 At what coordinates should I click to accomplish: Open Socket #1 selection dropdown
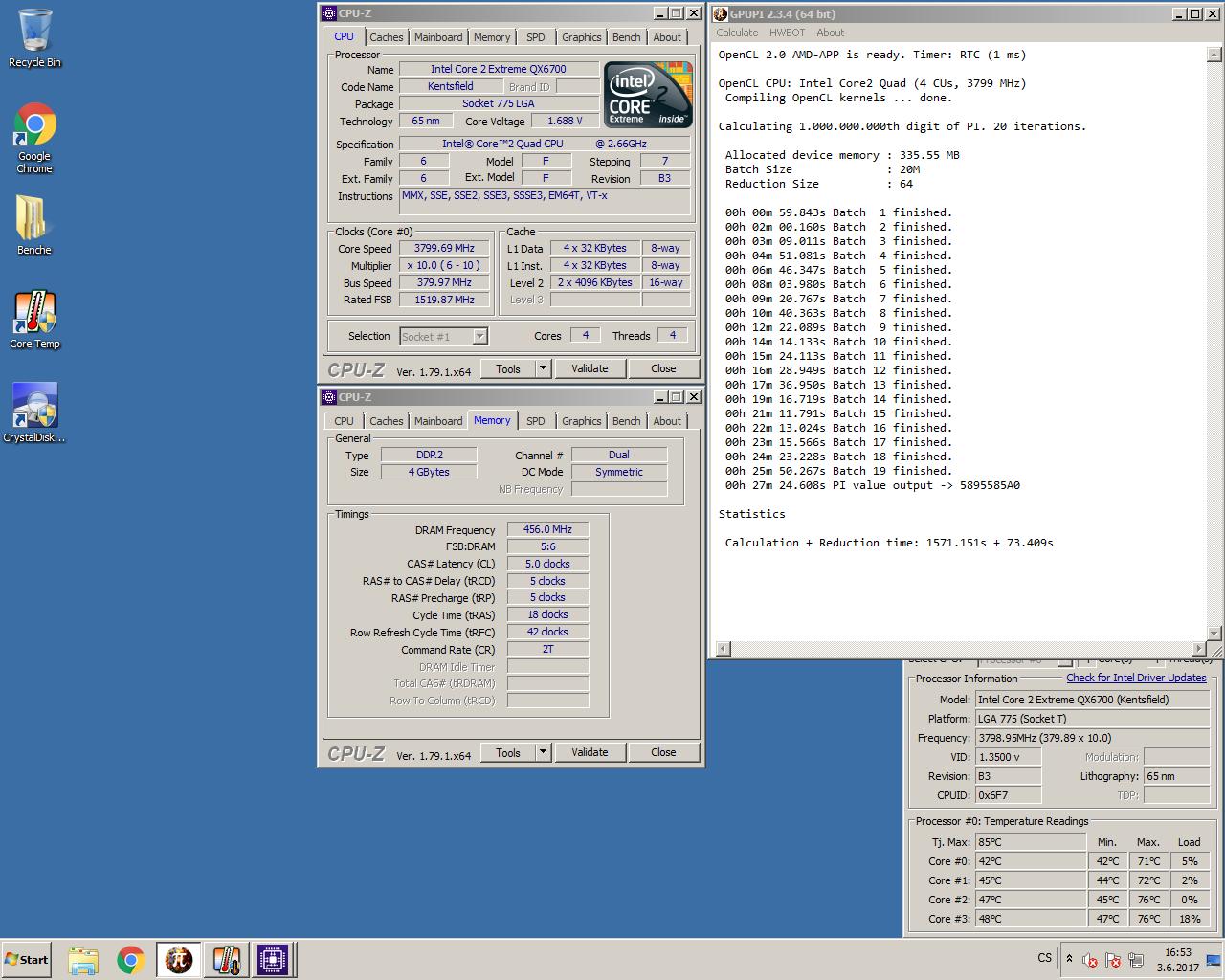point(444,336)
